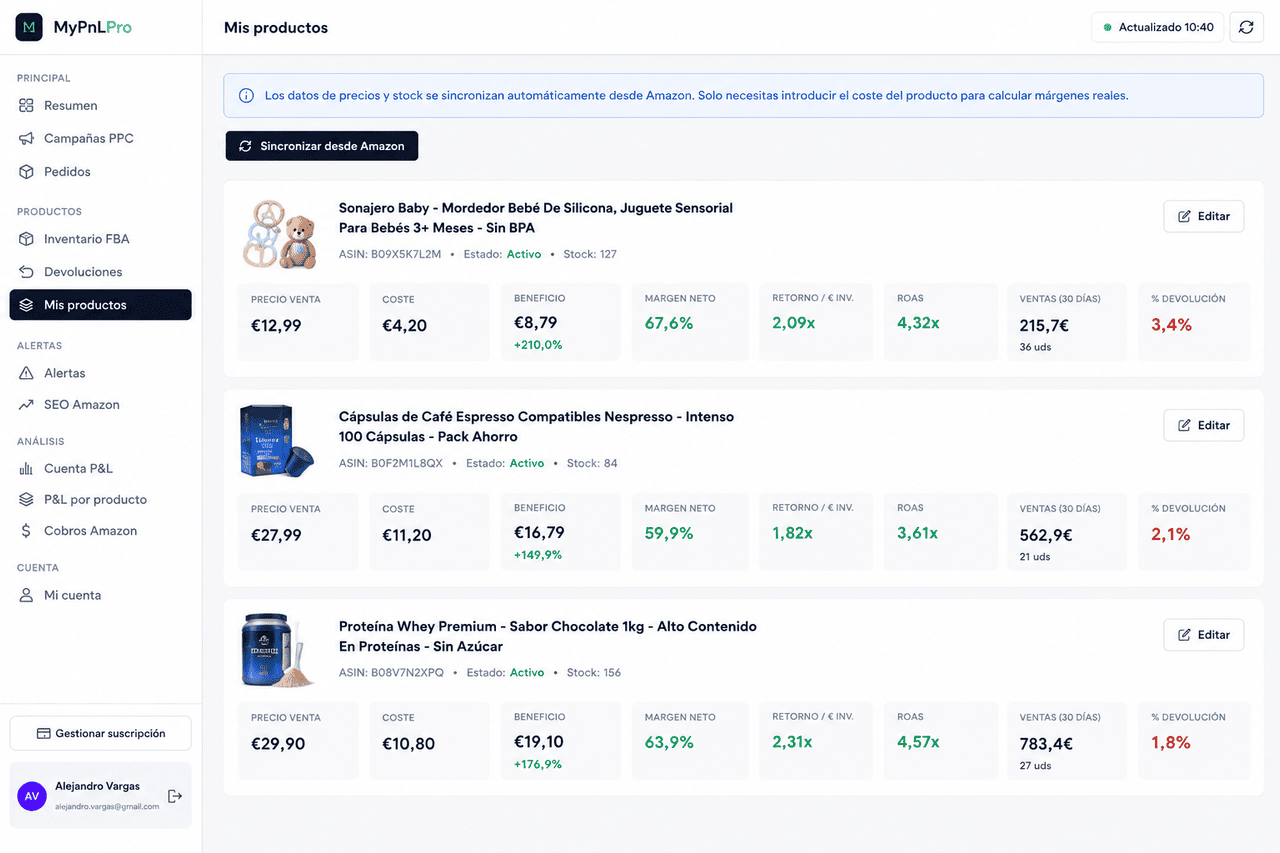Click the refresh icon button in header

(x=1246, y=27)
